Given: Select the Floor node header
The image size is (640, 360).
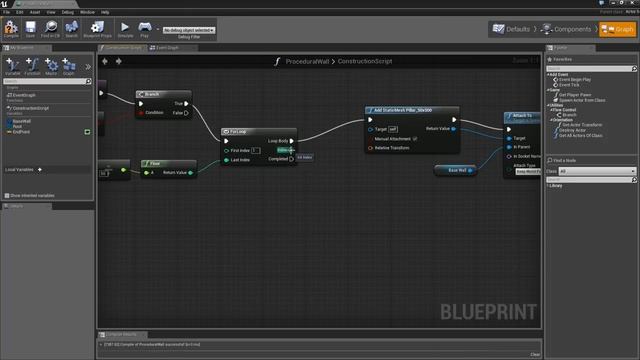Looking at the screenshot, I should point(169,163).
